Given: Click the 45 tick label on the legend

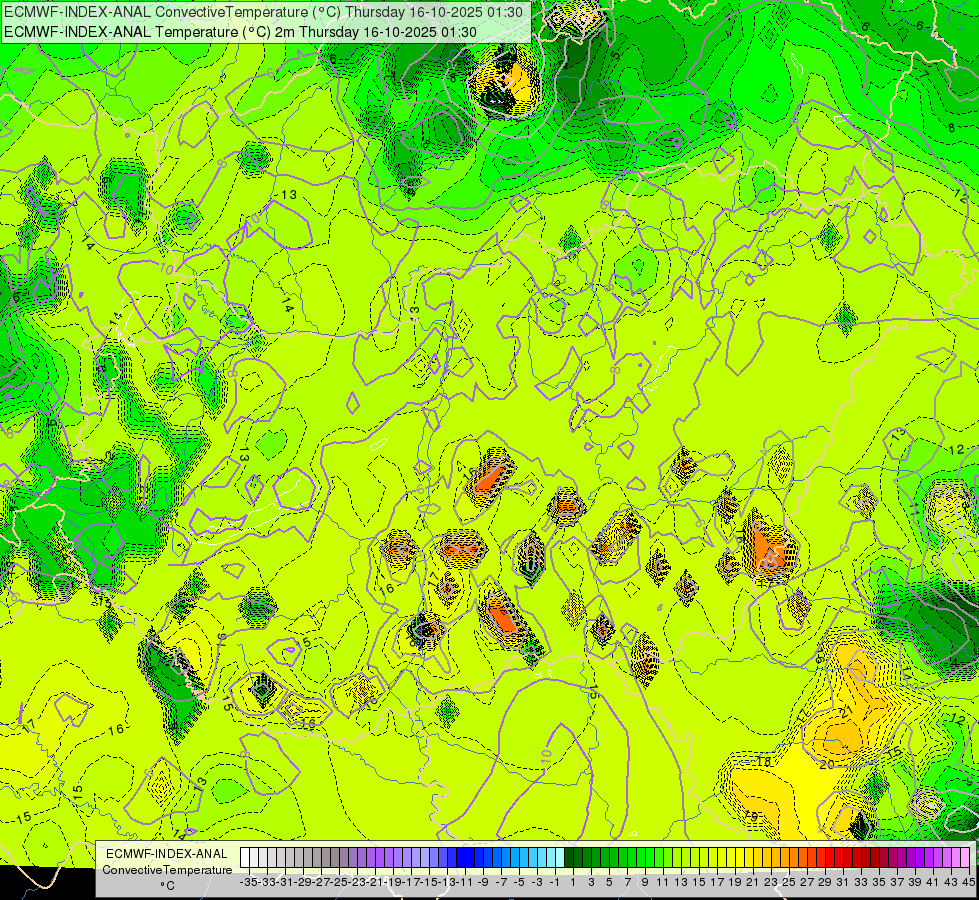Looking at the screenshot, I should (968, 882).
